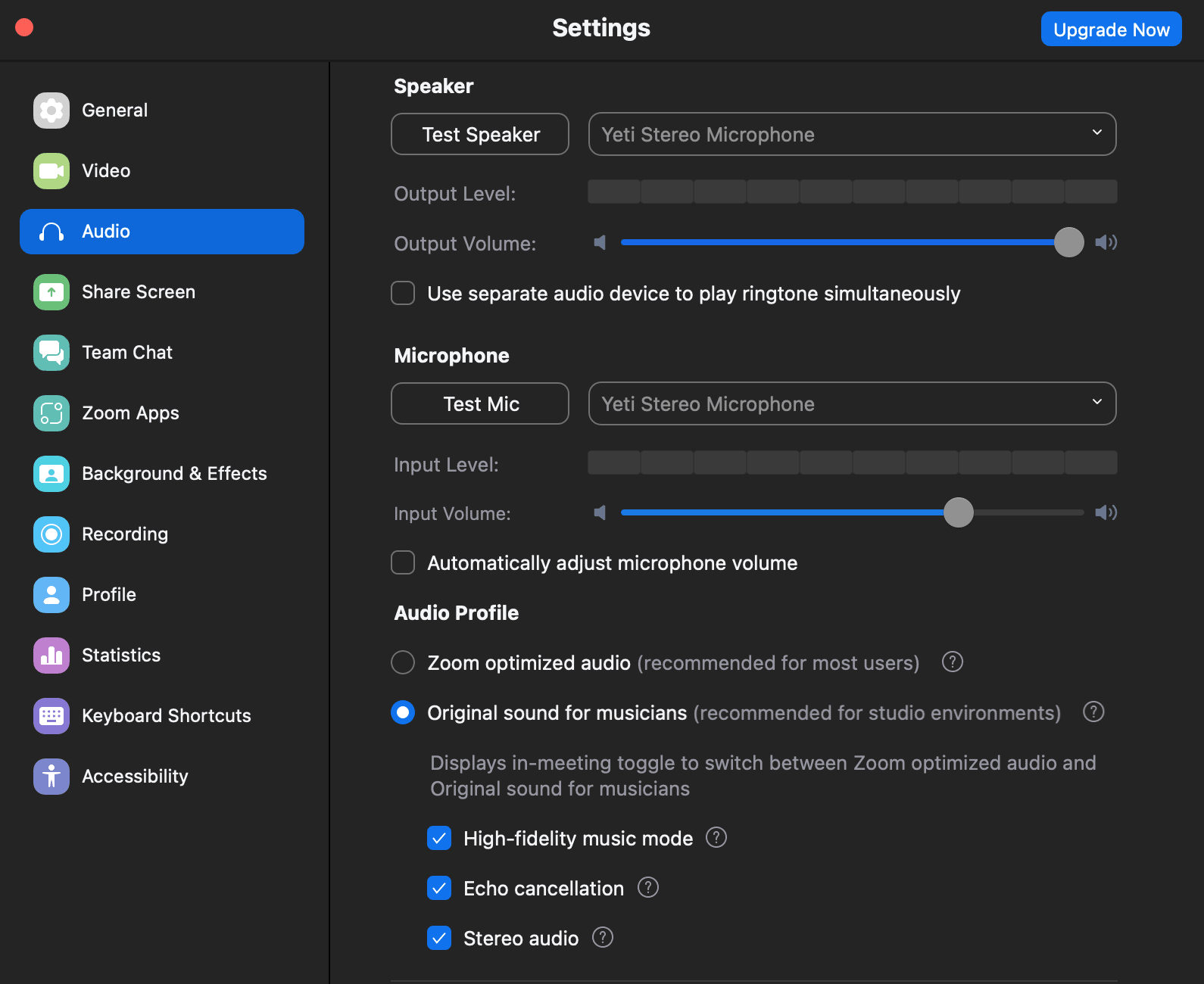Click the Output Level meter bar
1204x984 pixels.
coord(852,192)
